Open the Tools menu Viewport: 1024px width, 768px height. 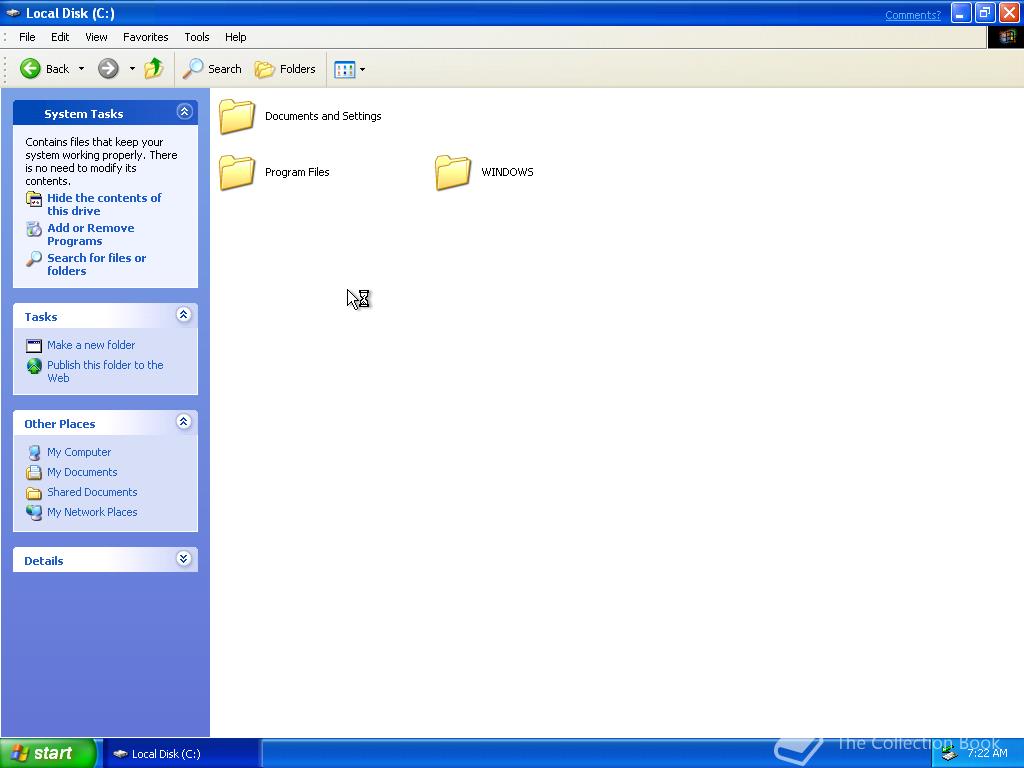click(x=197, y=37)
